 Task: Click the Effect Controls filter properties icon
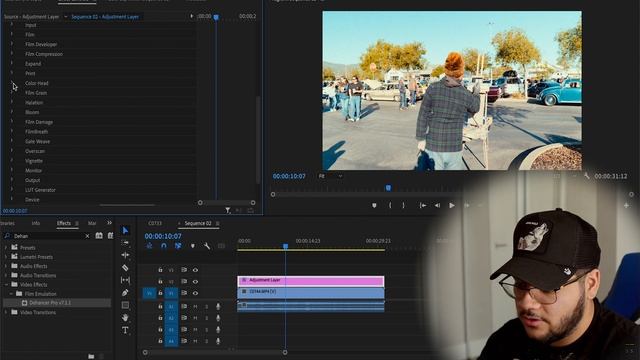[228, 210]
